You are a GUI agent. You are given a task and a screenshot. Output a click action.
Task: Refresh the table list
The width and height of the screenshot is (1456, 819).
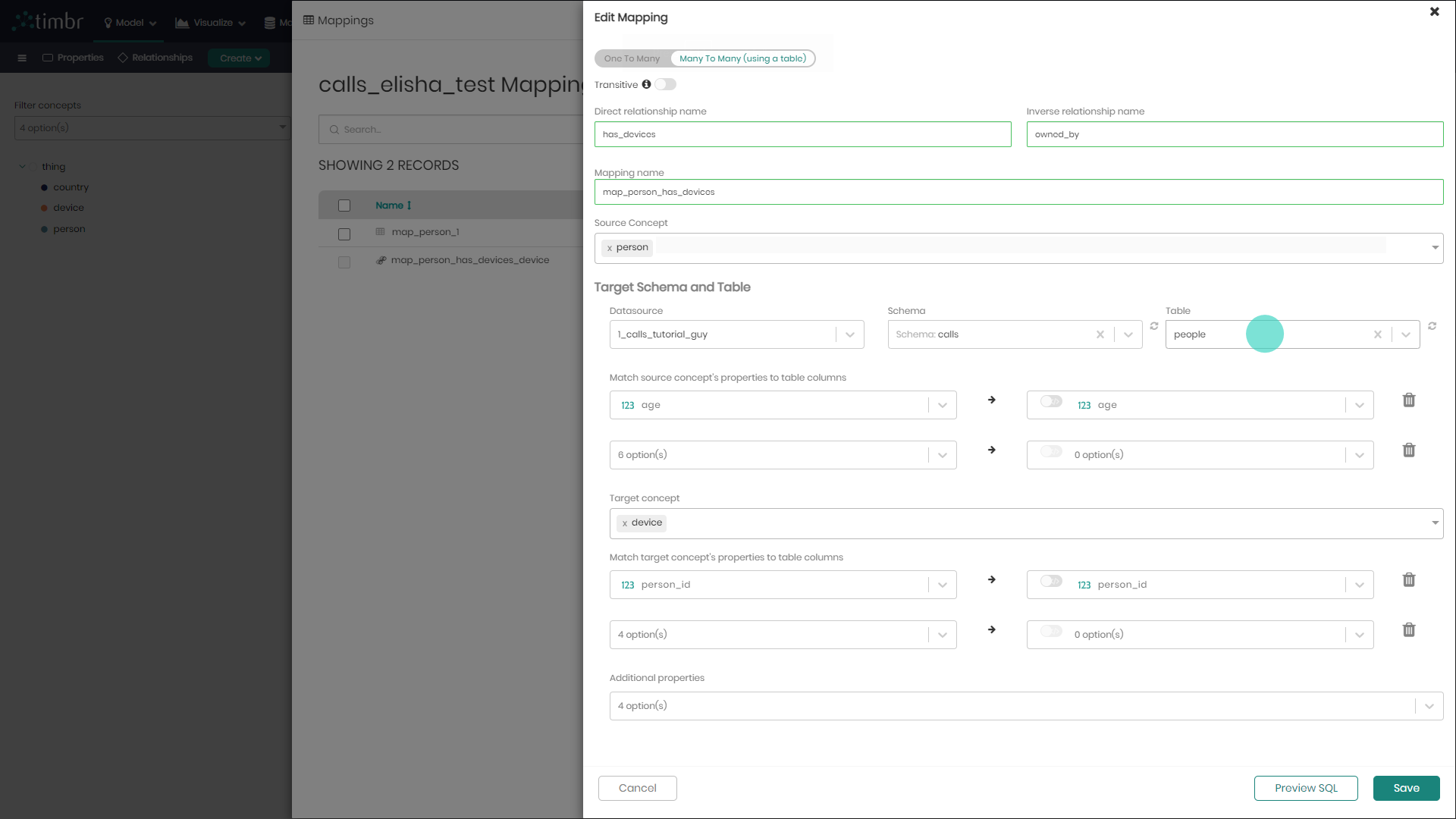(1432, 326)
